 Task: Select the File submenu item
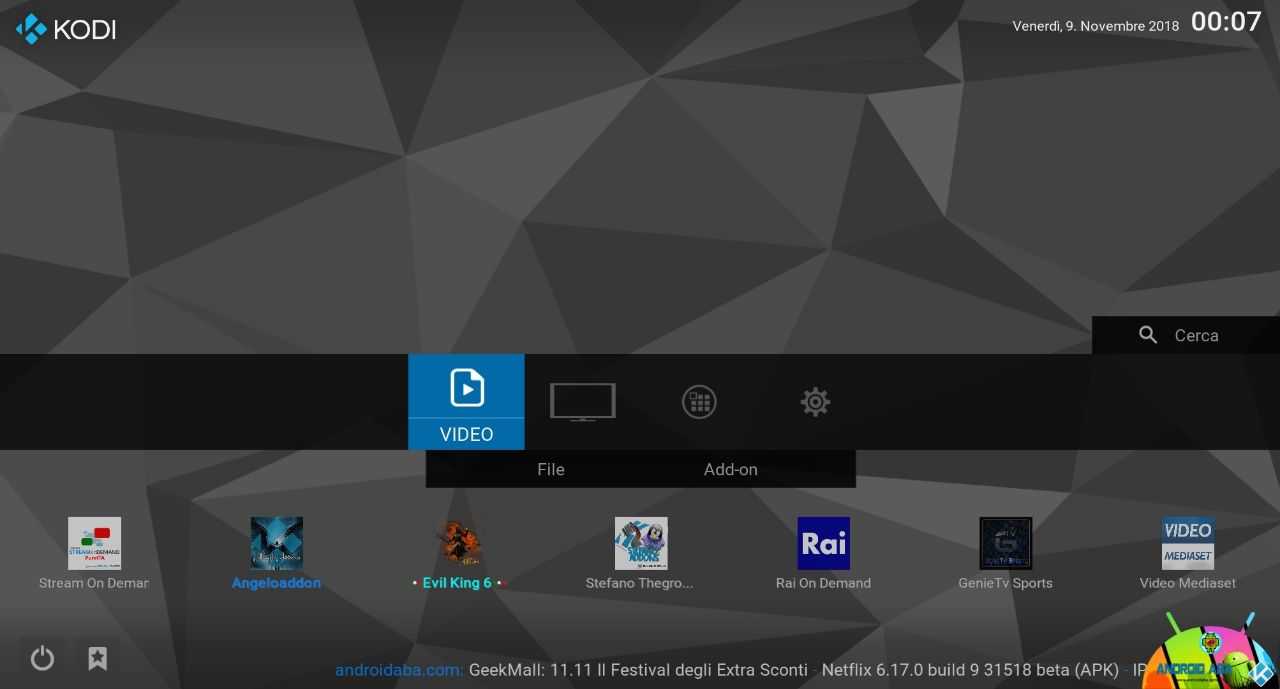[551, 469]
